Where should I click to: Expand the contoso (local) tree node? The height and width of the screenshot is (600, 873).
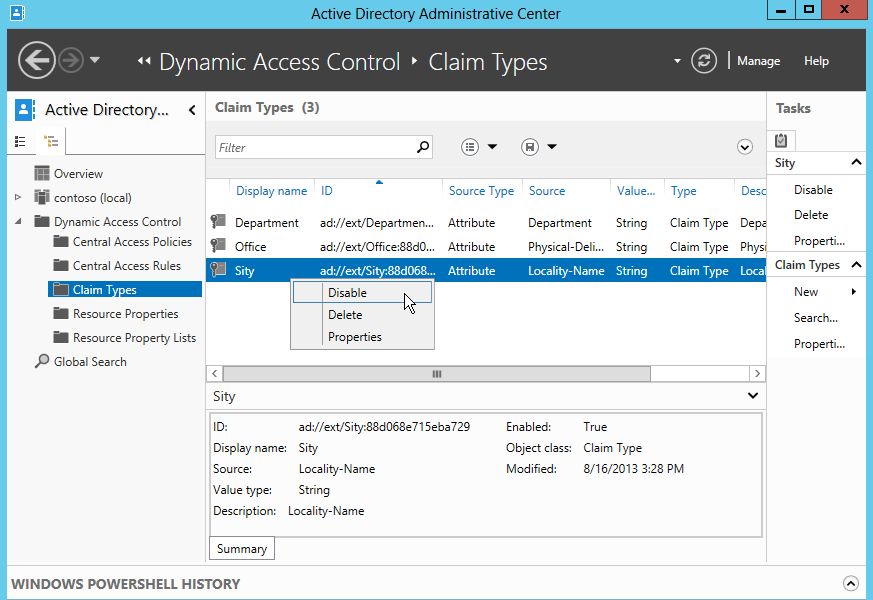click(18, 198)
